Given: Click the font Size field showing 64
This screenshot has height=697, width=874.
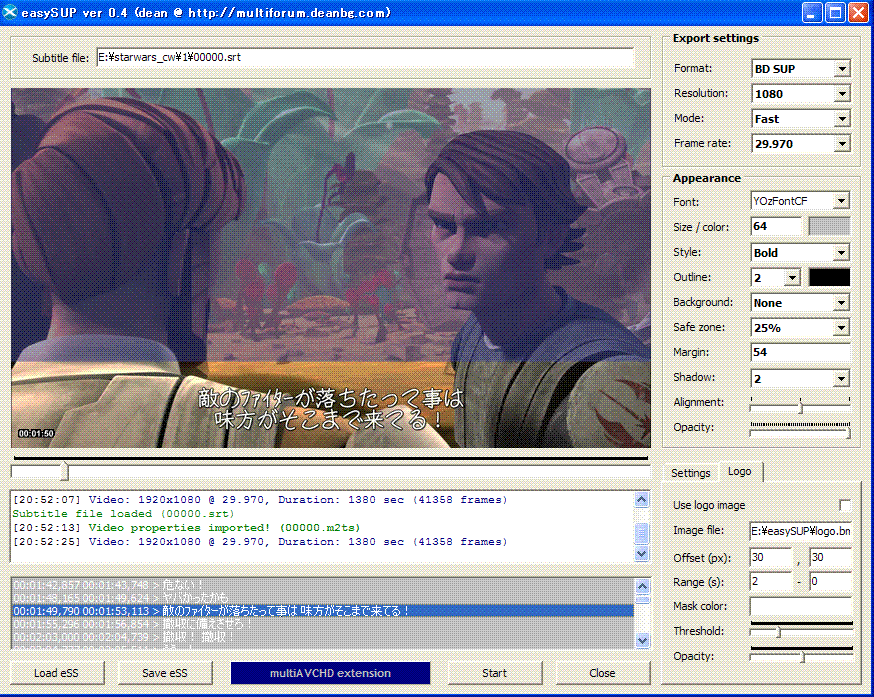Looking at the screenshot, I should (x=776, y=226).
